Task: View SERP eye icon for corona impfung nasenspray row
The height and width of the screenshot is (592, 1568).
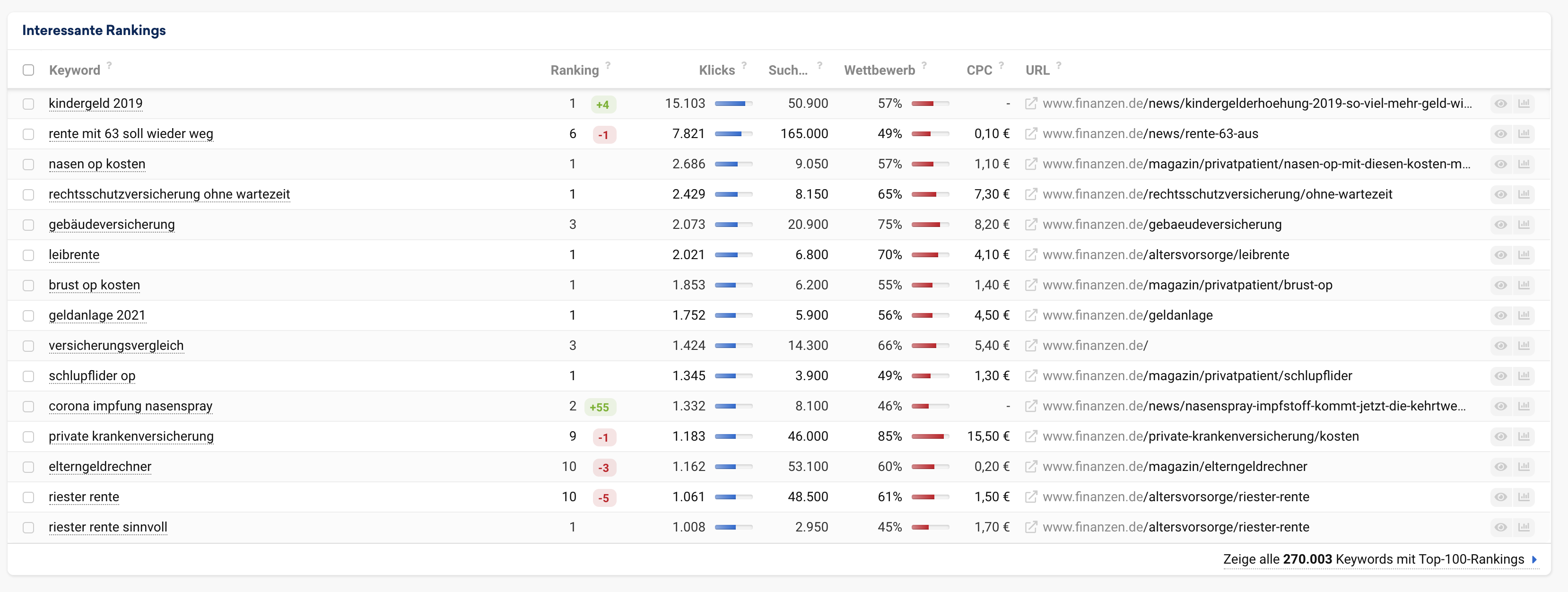Action: 1500,406
